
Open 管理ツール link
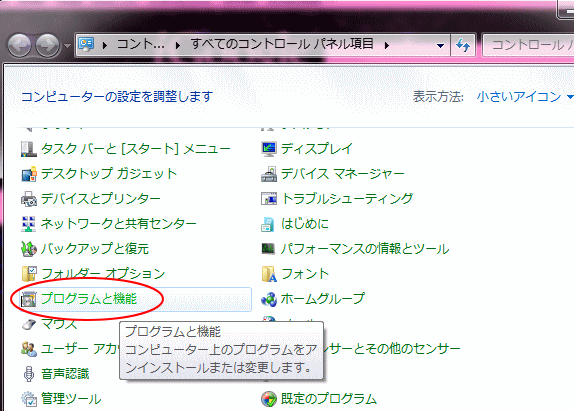click(71, 399)
